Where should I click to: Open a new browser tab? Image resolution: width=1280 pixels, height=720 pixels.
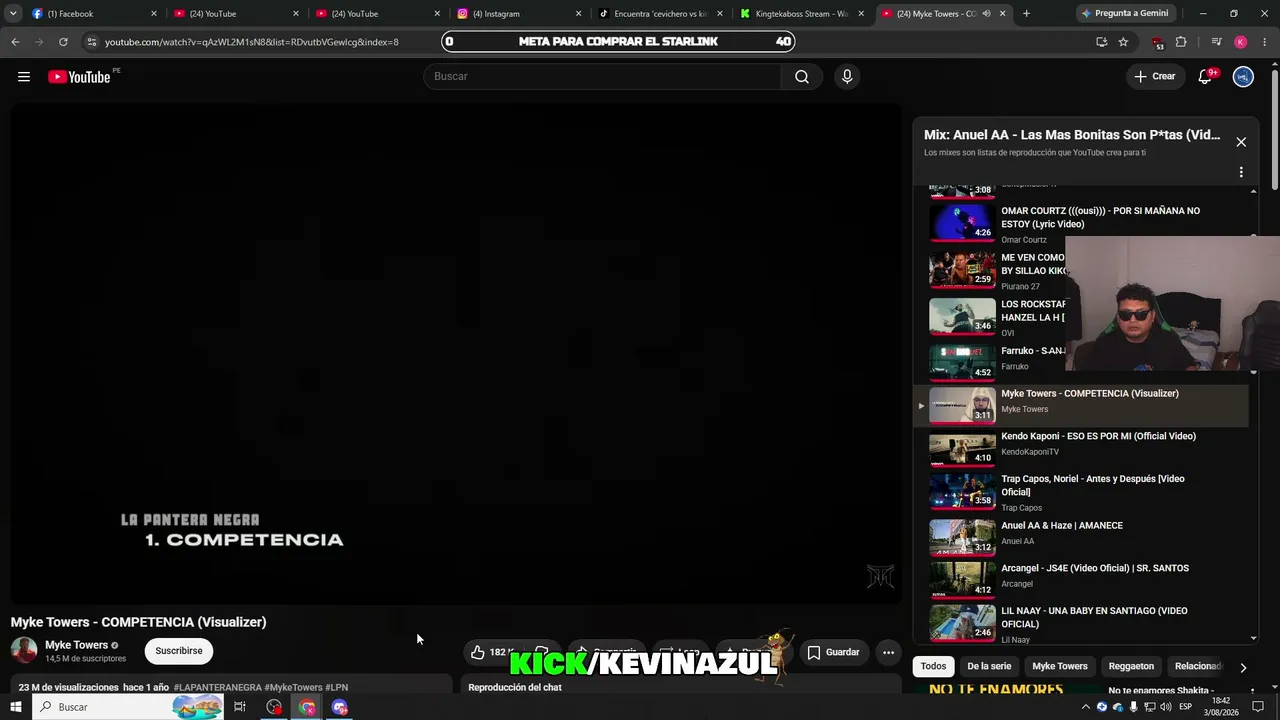click(1026, 14)
